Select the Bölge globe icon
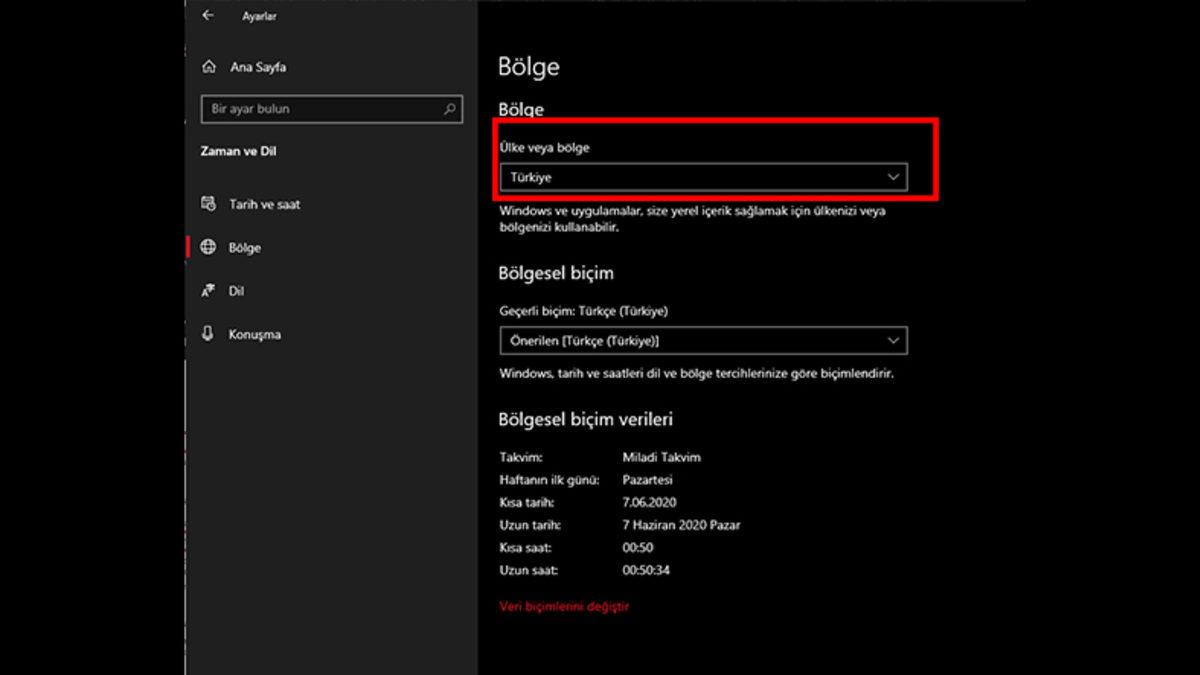Viewport: 1200px width, 675px height. click(210, 247)
